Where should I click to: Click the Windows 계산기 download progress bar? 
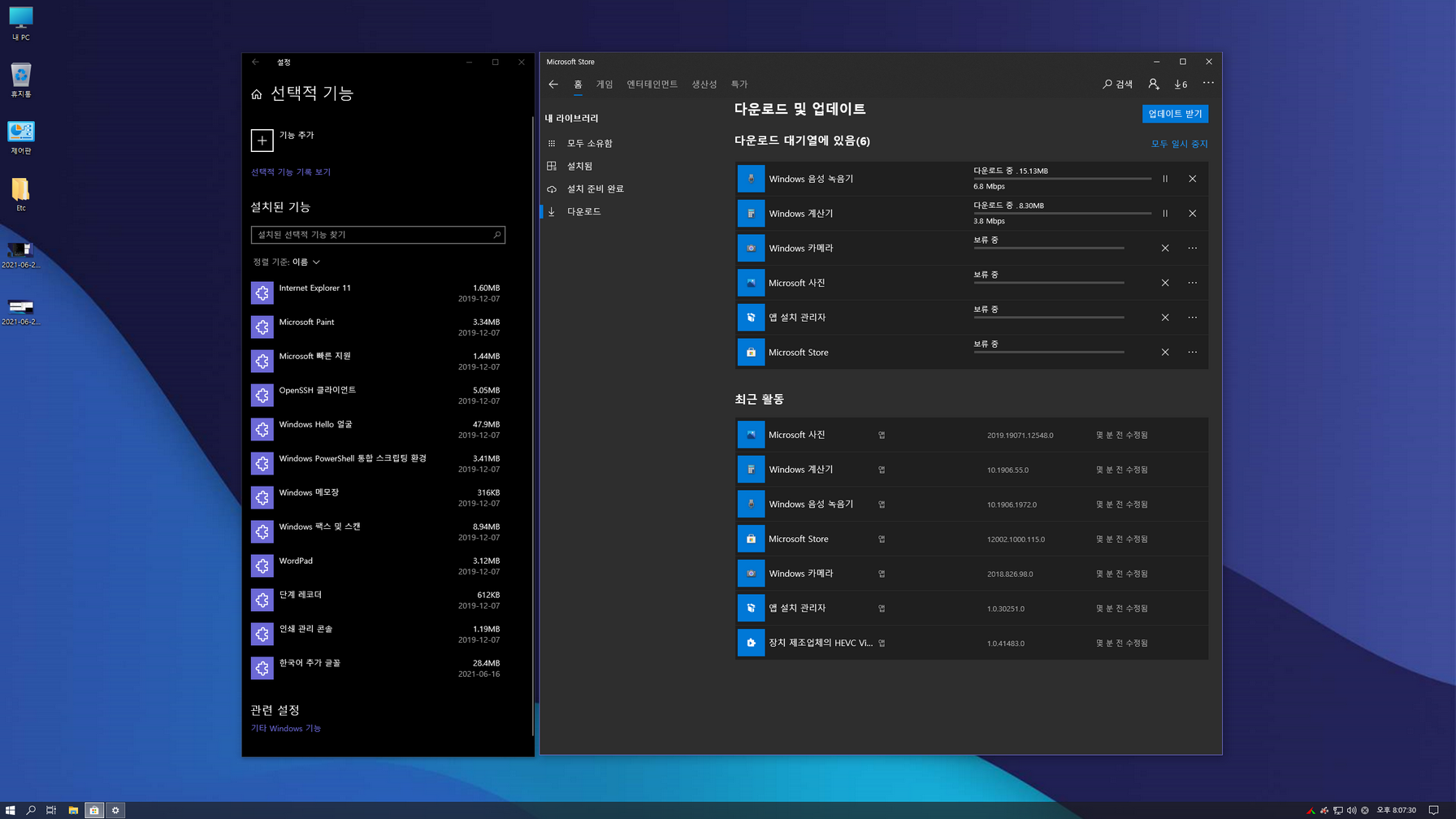pyautogui.click(x=1062, y=214)
